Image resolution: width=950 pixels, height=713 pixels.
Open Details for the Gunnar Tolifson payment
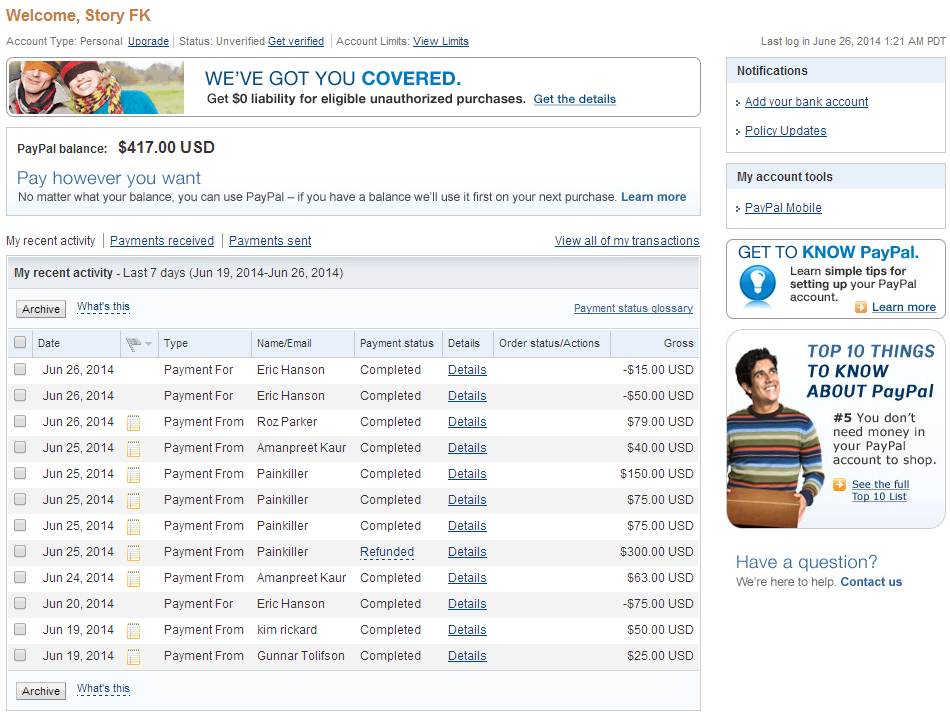click(x=467, y=655)
